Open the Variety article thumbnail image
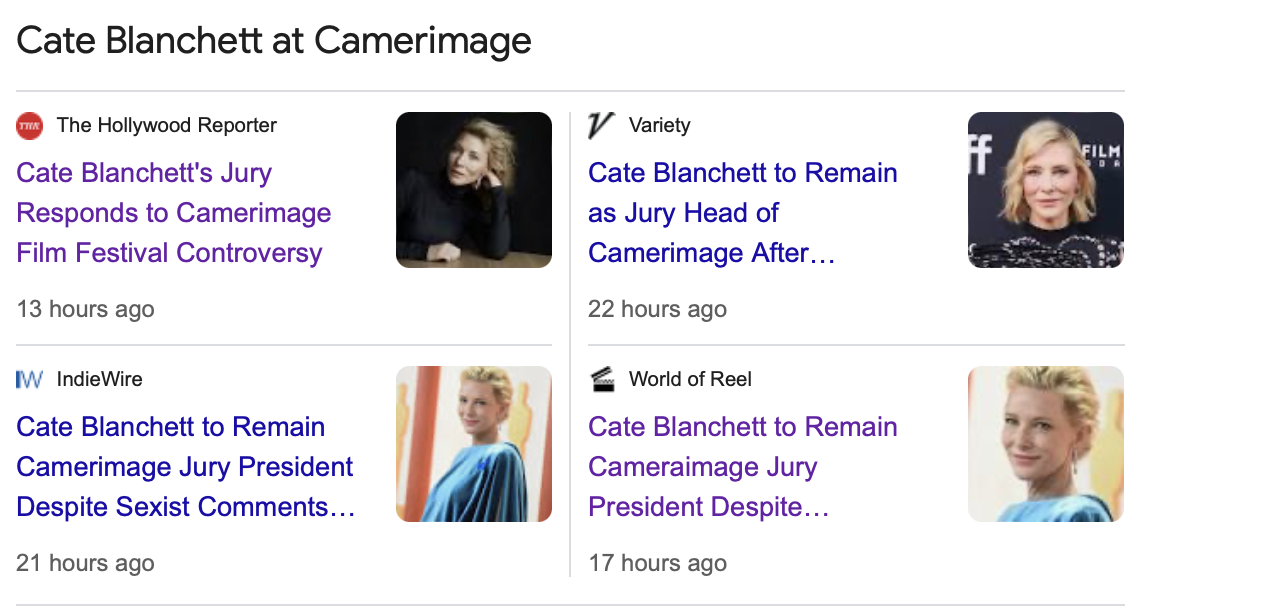This screenshot has width=1280, height=614. point(1046,190)
